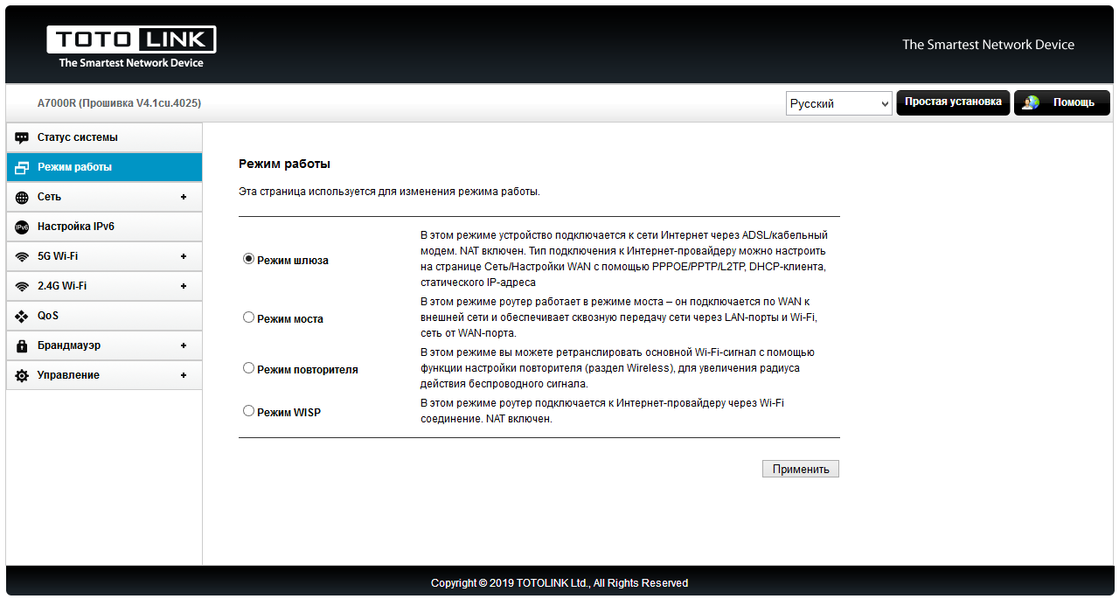This screenshot has width=1119, height=600.
Task: Expand the Сеть submenu plus sign
Action: click(183, 197)
